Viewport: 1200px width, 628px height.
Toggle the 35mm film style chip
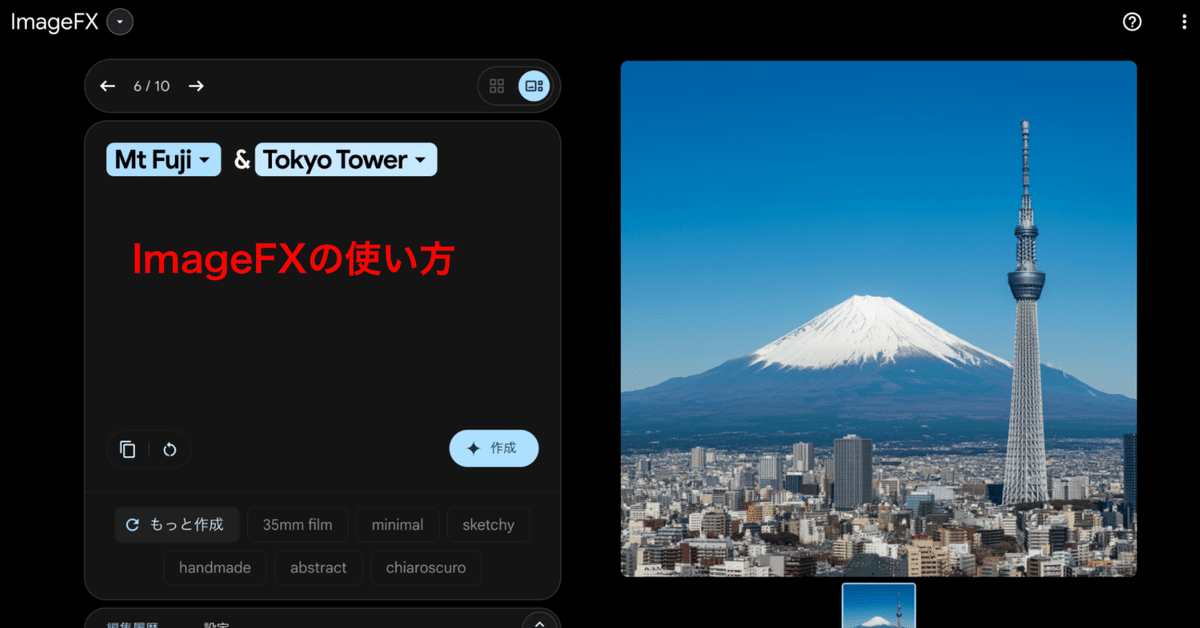click(297, 524)
